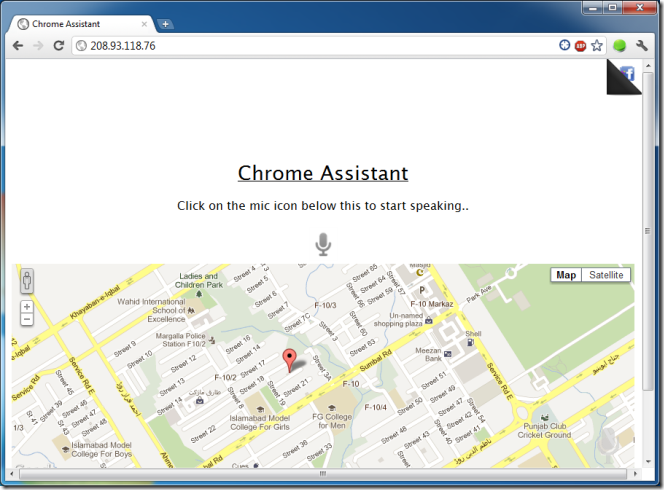Click the F-10 Markaz parking P icon
Screen dimensions: 664x490
tap(422, 290)
